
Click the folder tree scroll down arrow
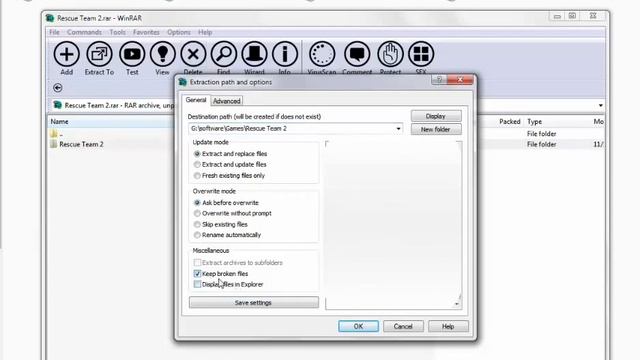click(456, 304)
